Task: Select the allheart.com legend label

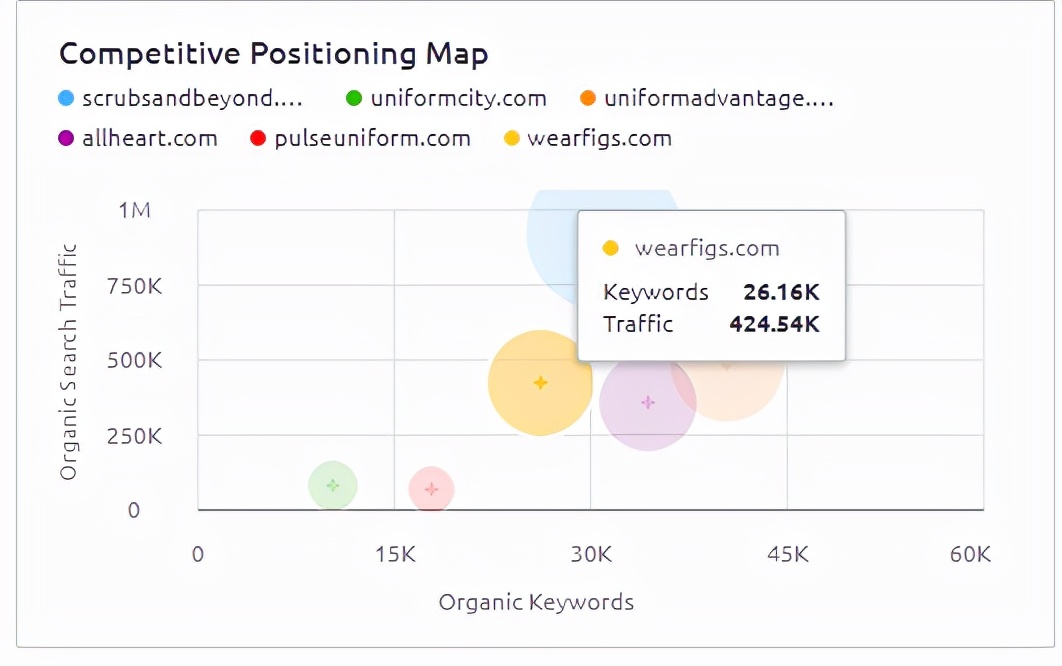Action: pos(150,138)
